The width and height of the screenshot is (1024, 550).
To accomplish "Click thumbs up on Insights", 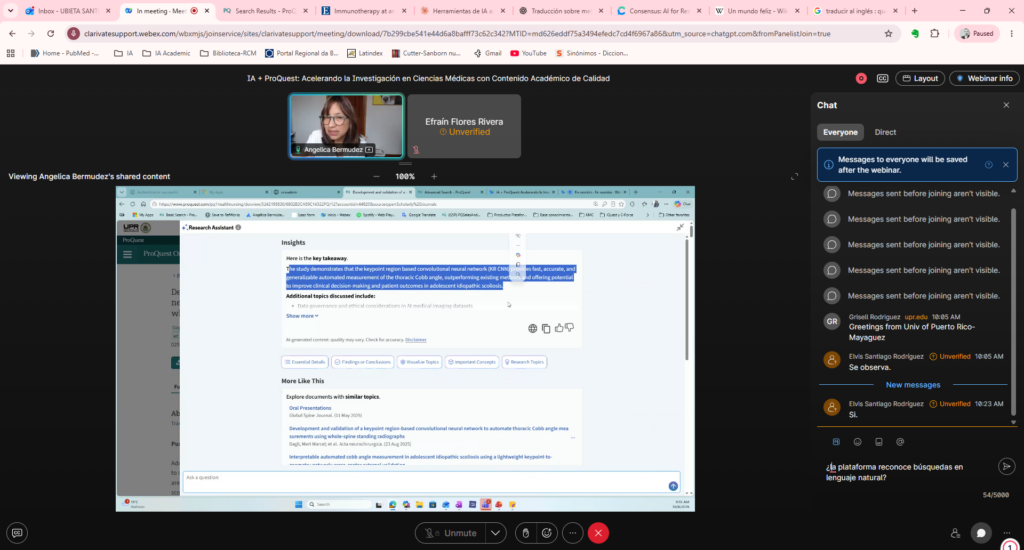I will pyautogui.click(x=559, y=328).
